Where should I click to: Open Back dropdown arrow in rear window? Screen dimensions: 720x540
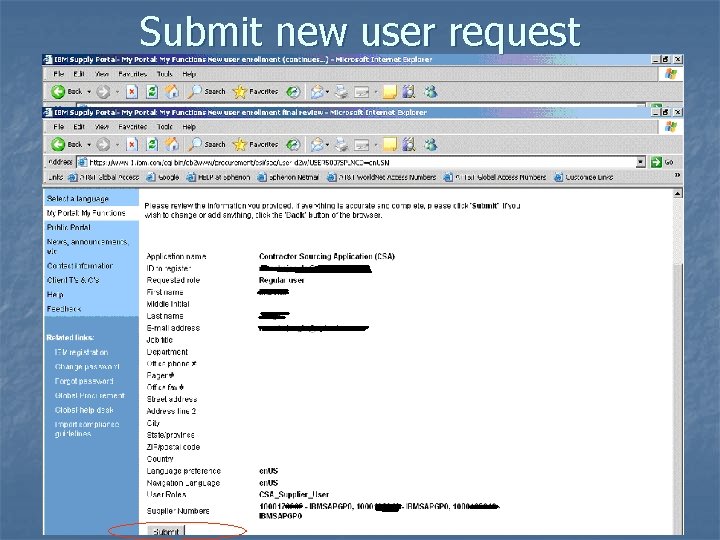[x=89, y=92]
